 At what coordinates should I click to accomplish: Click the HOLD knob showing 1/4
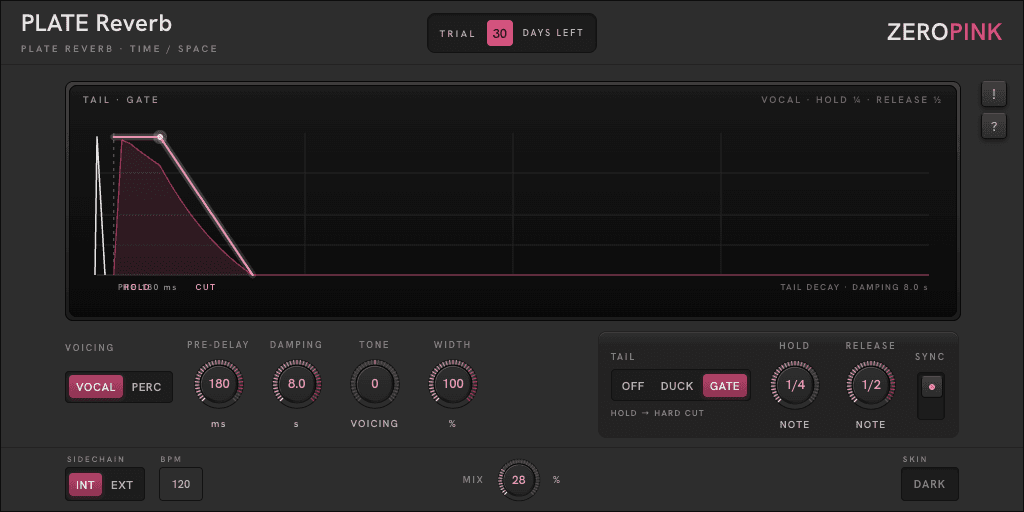coord(795,385)
